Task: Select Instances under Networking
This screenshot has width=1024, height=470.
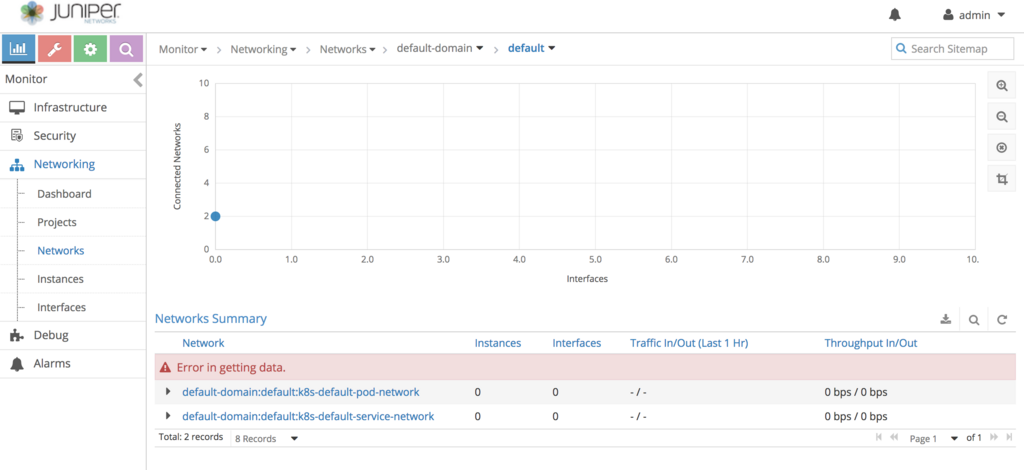Action: tap(60, 279)
